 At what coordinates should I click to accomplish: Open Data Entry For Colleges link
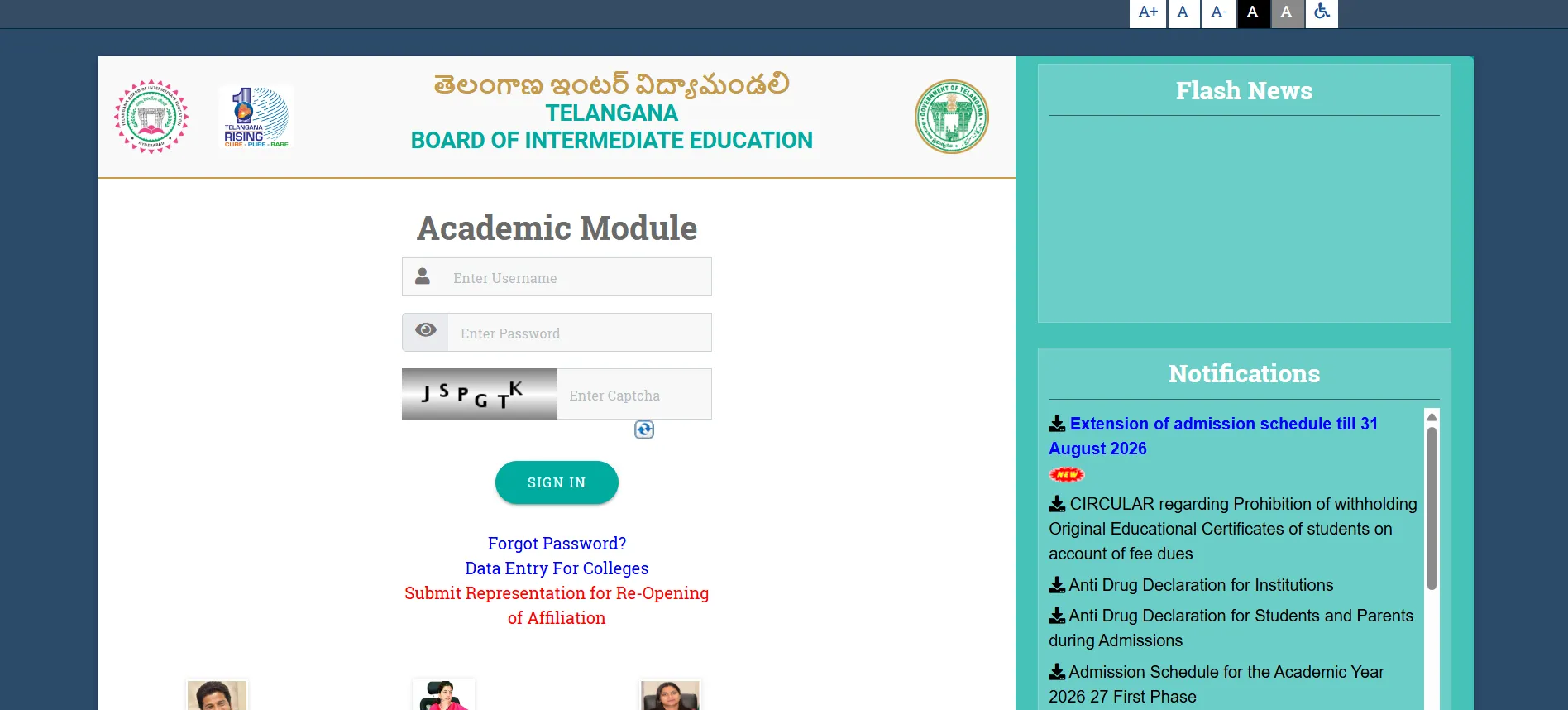tap(557, 568)
